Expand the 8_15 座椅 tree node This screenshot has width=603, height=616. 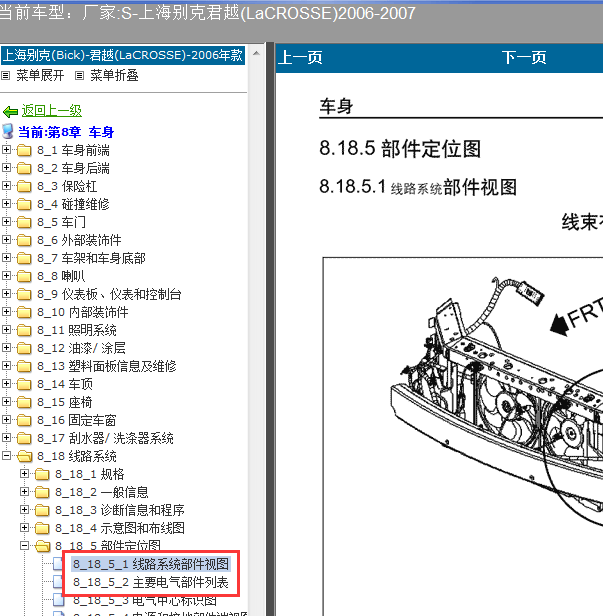pyautogui.click(x=6, y=402)
